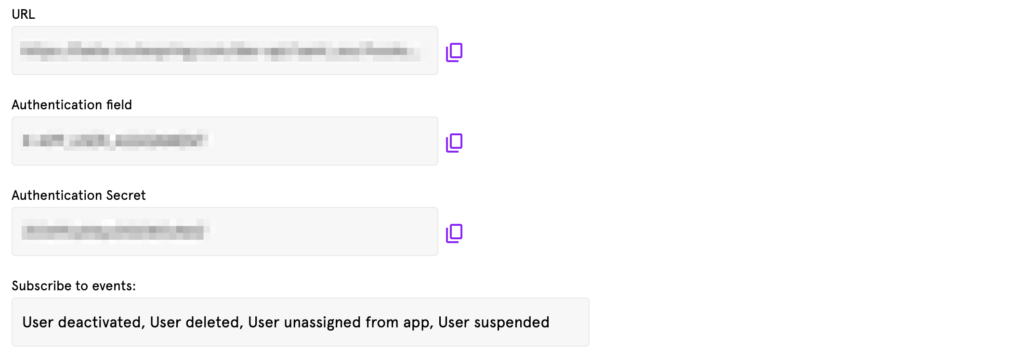Click empty space after User suspended text

tap(568, 322)
